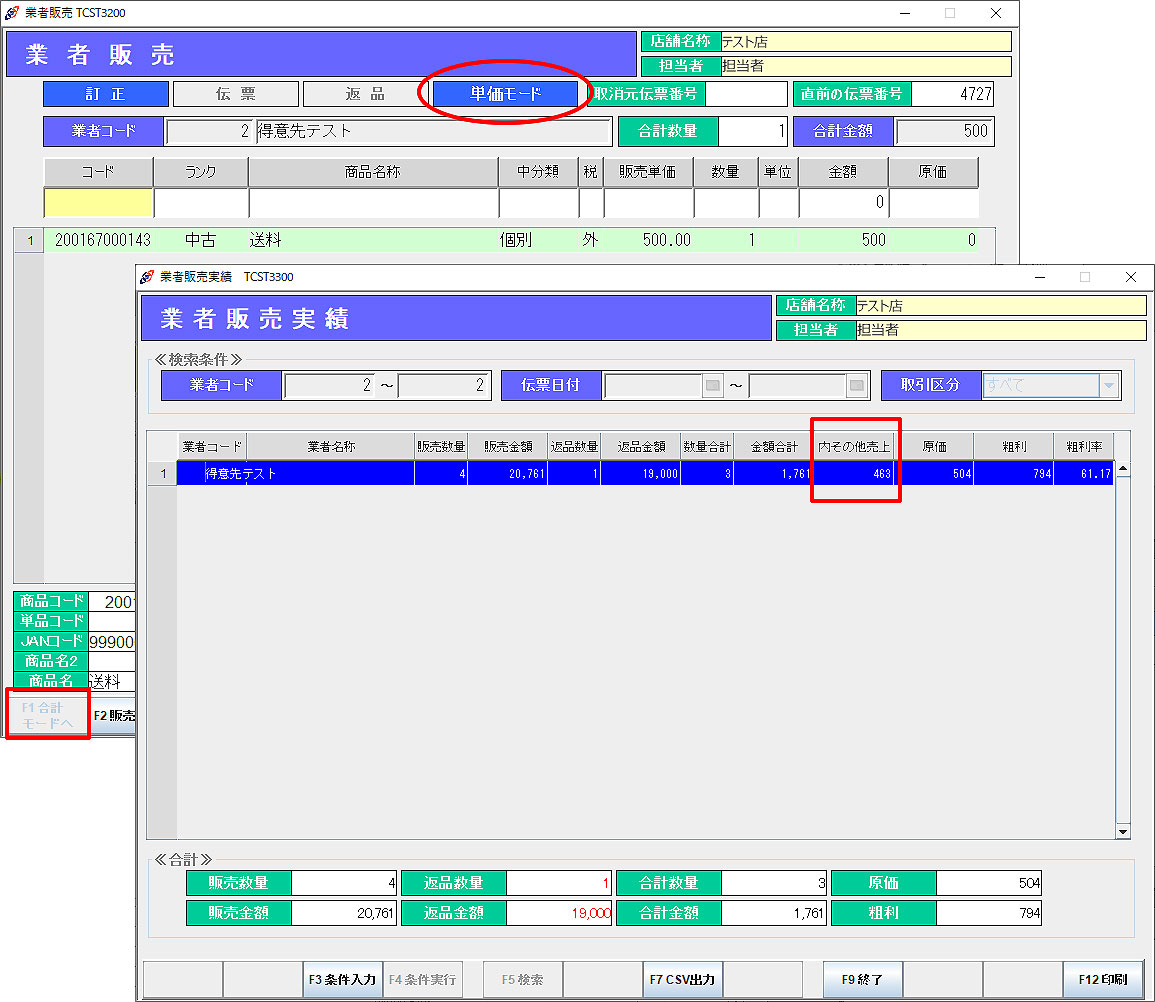Image resolution: width=1155 pixels, height=1002 pixels.
Task: Click the yellow コード input field
Action: pyautogui.click(x=98, y=203)
